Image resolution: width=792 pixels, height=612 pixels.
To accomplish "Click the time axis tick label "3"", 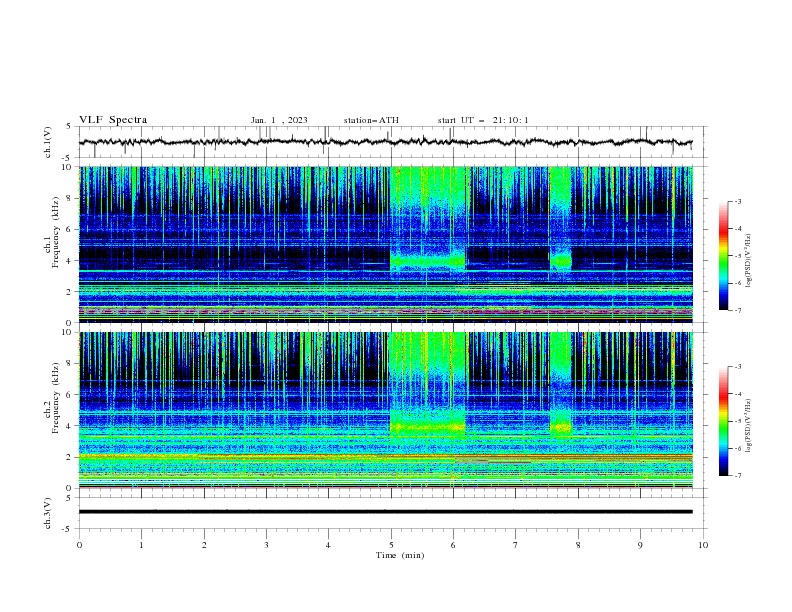I will [x=266, y=545].
